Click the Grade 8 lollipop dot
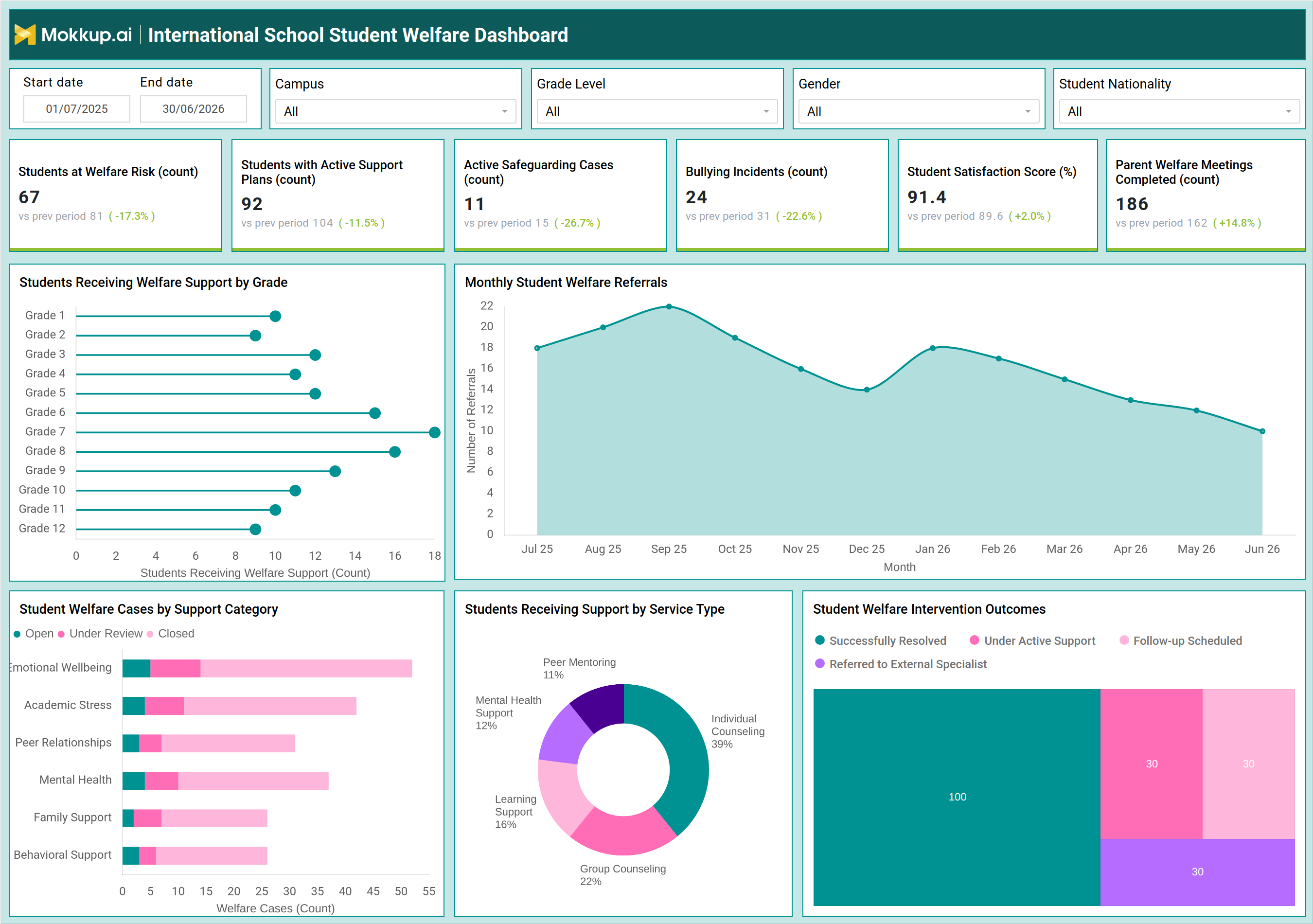The image size is (1313, 924). coord(394,452)
